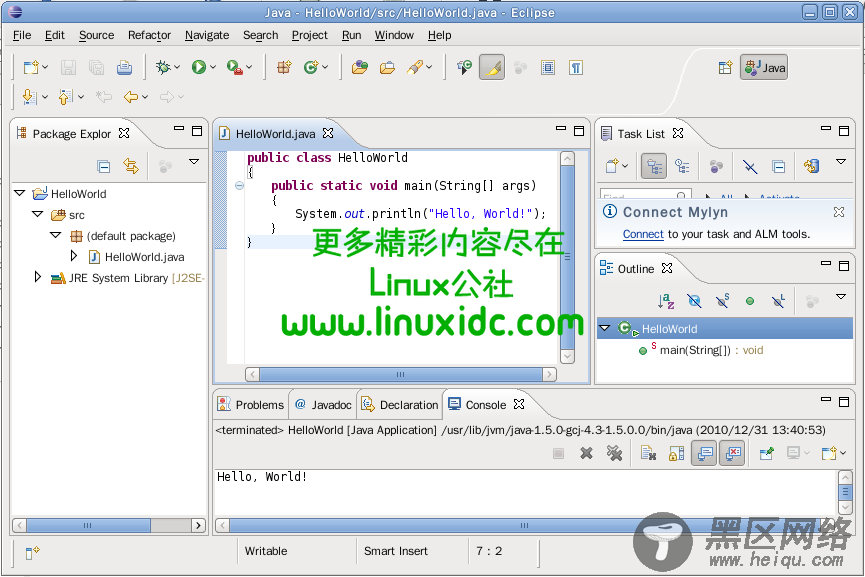Open Package Explorer view menu triangle

pos(194,162)
